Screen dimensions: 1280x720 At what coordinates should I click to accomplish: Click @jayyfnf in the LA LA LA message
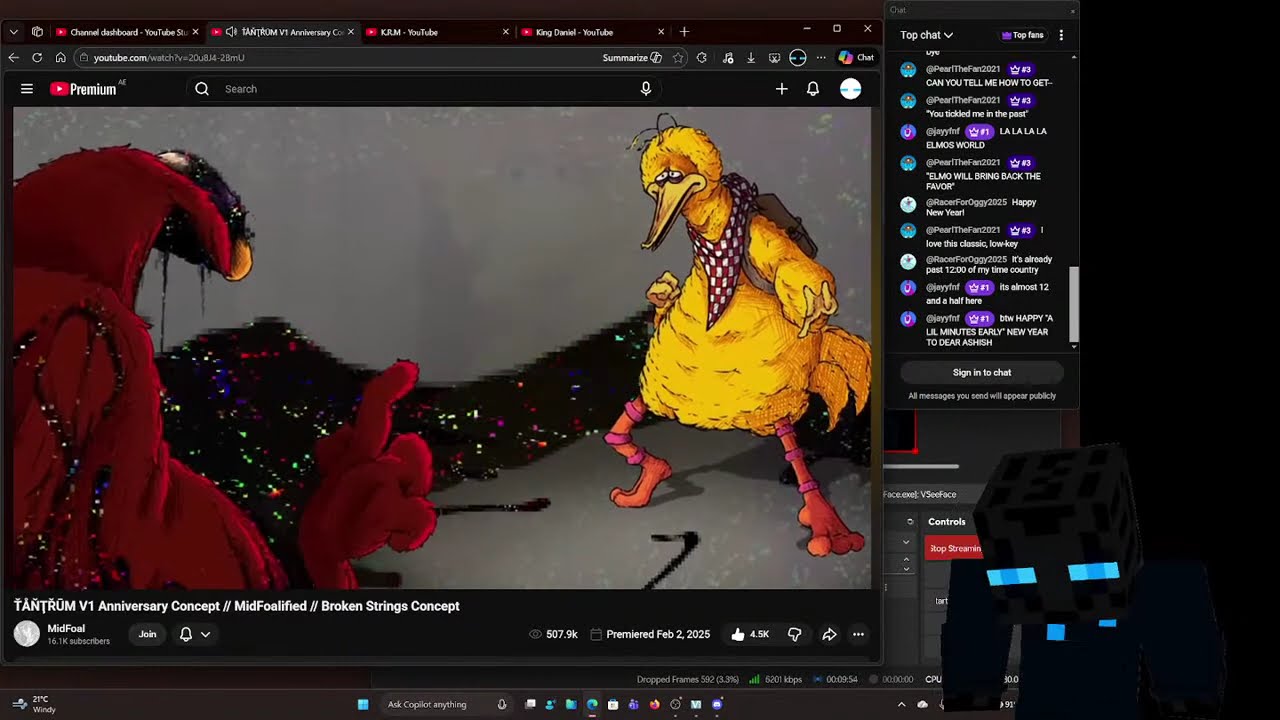coord(943,131)
